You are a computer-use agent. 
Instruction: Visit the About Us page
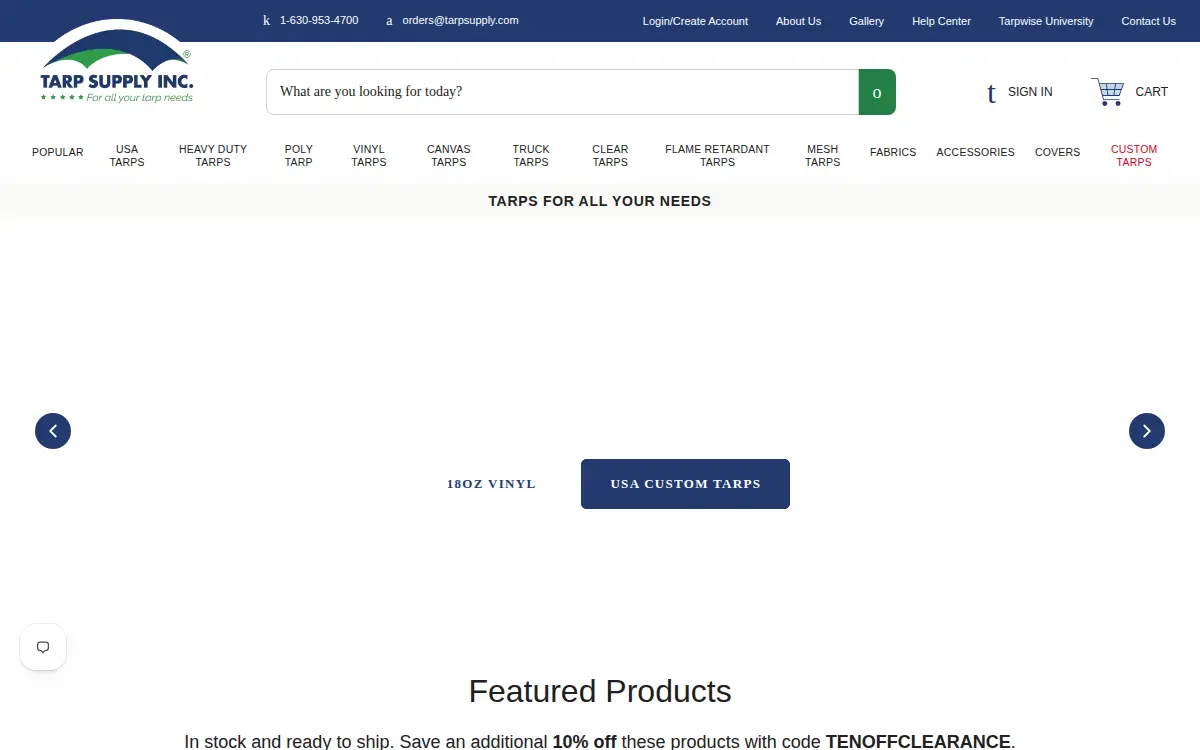tap(798, 21)
